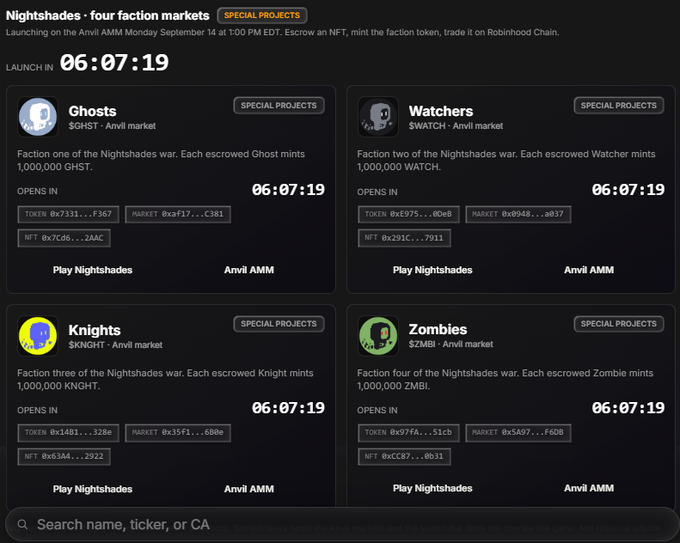Viewport: 680px width, 543px height.
Task: Copy Zombies NFT address 0xCC87...0b31
Action: point(404,457)
